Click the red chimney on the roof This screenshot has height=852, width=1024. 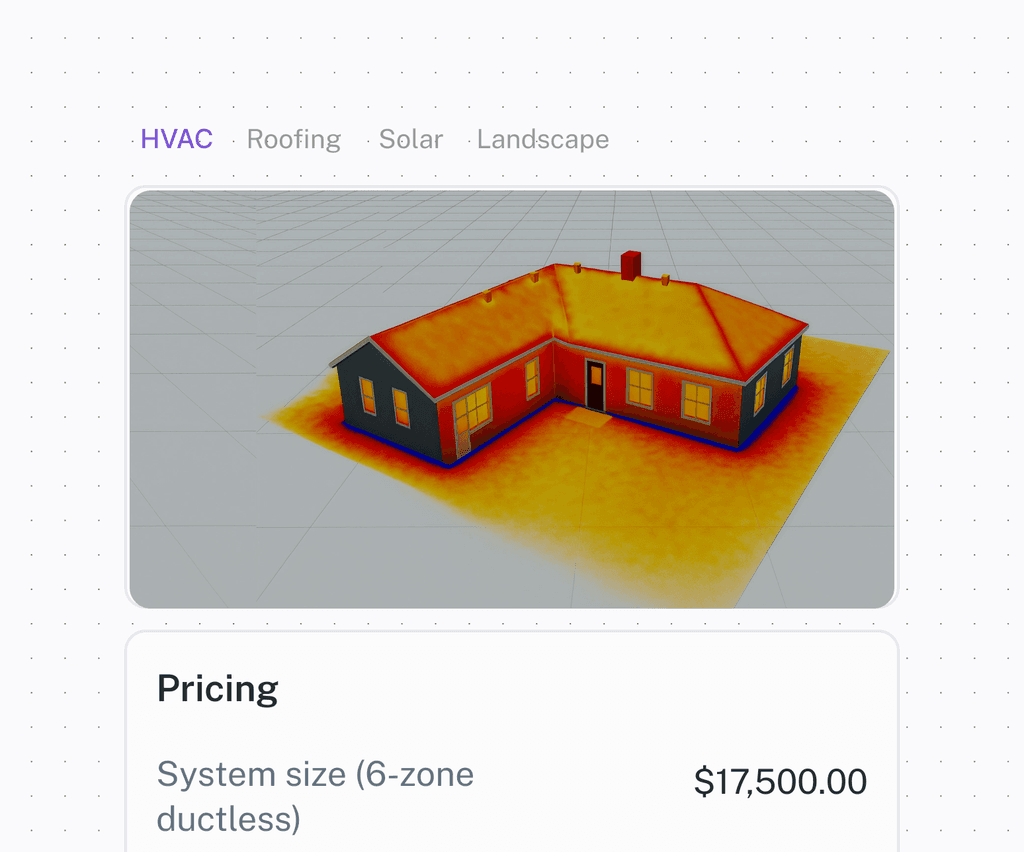pyautogui.click(x=631, y=266)
